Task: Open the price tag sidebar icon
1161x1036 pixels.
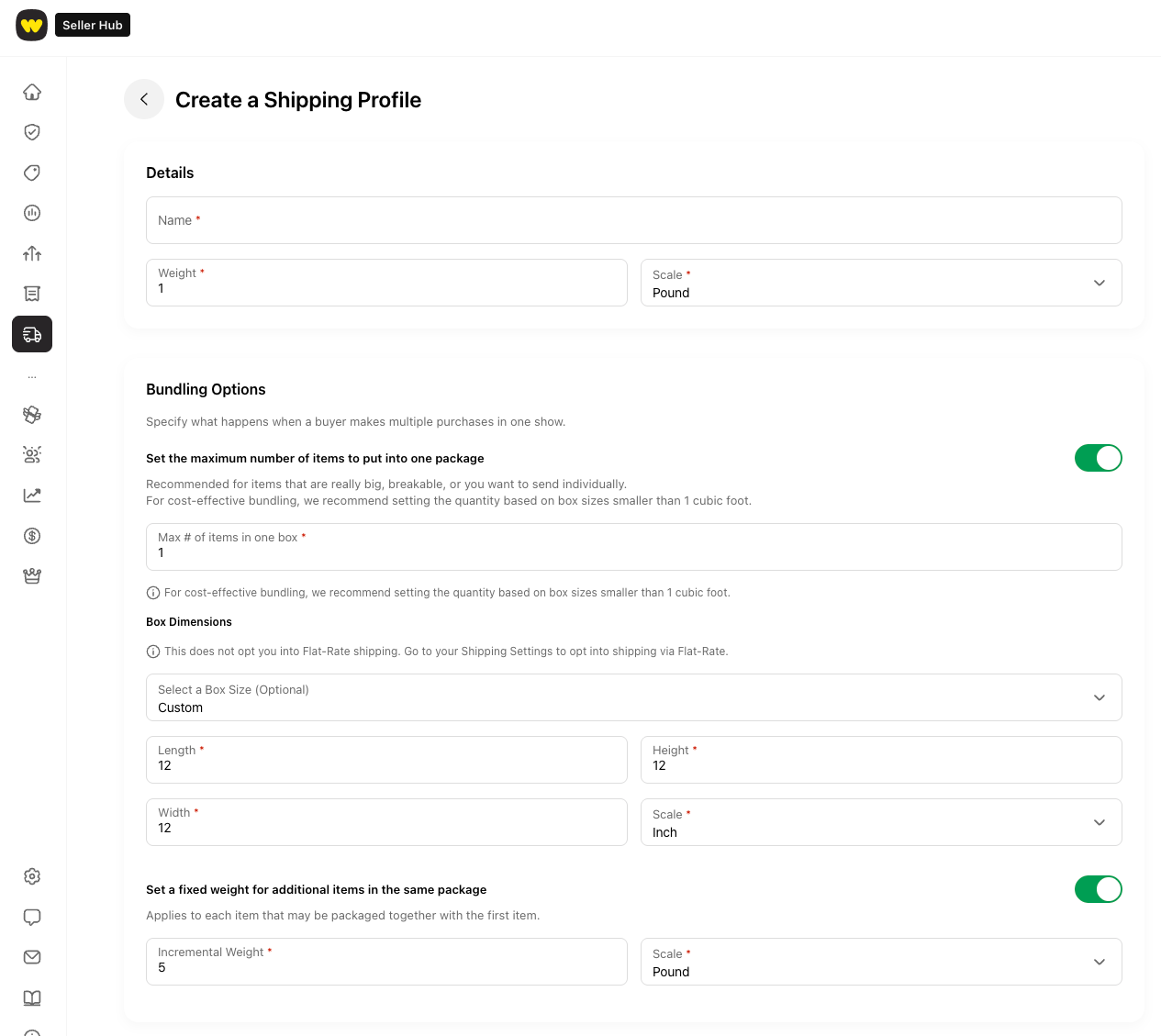Action: tap(32, 173)
